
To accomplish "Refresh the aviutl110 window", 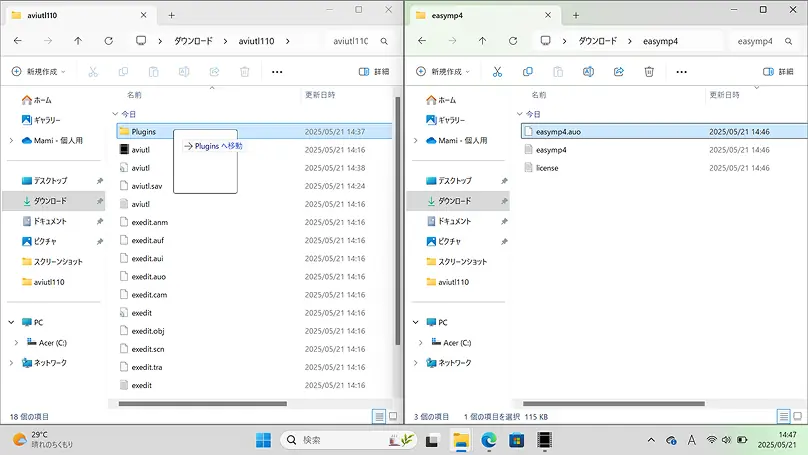I will [x=109, y=41].
